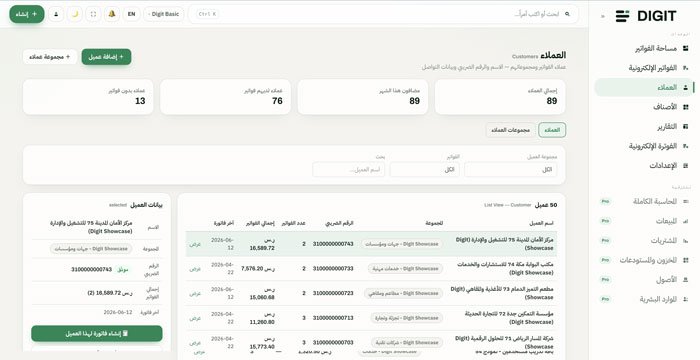Open مجموعة العميل (customer group) filter dropdown

coord(510,170)
